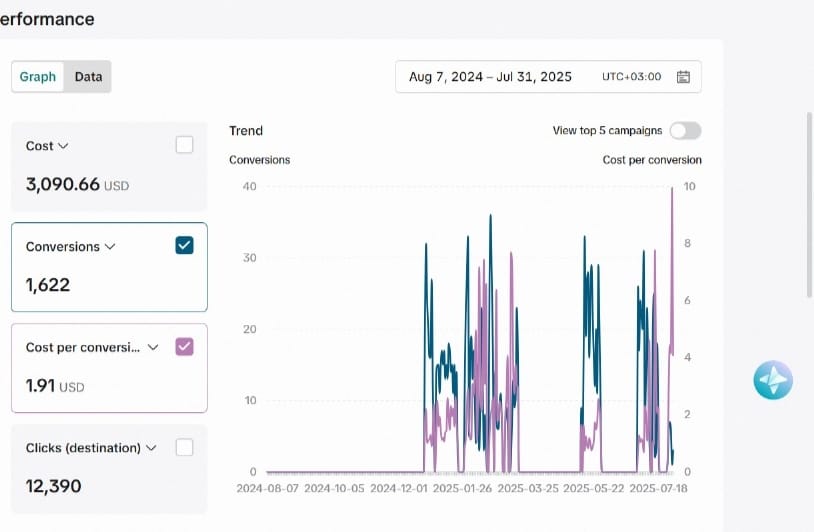Screen dimensions: 814x532
Task: Click the 2025-01-26 date on the chart axis
Action: (x=461, y=489)
